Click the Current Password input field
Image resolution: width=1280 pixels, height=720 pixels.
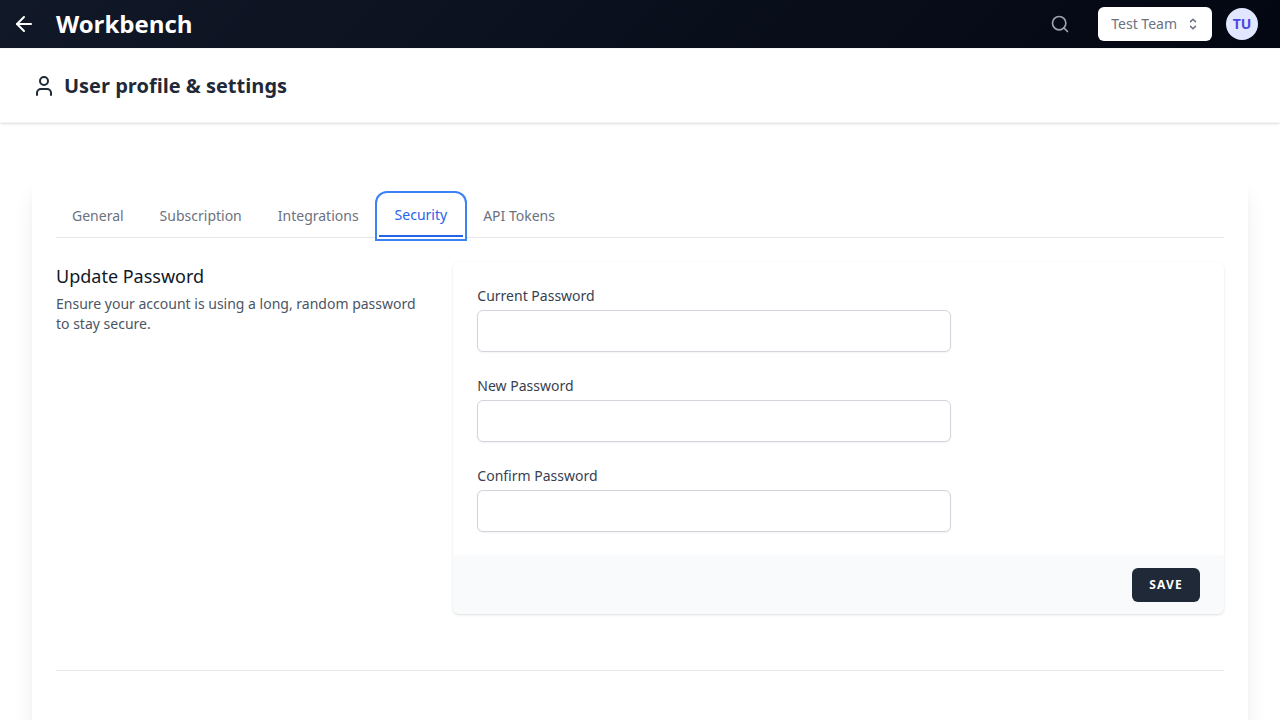(x=713, y=331)
